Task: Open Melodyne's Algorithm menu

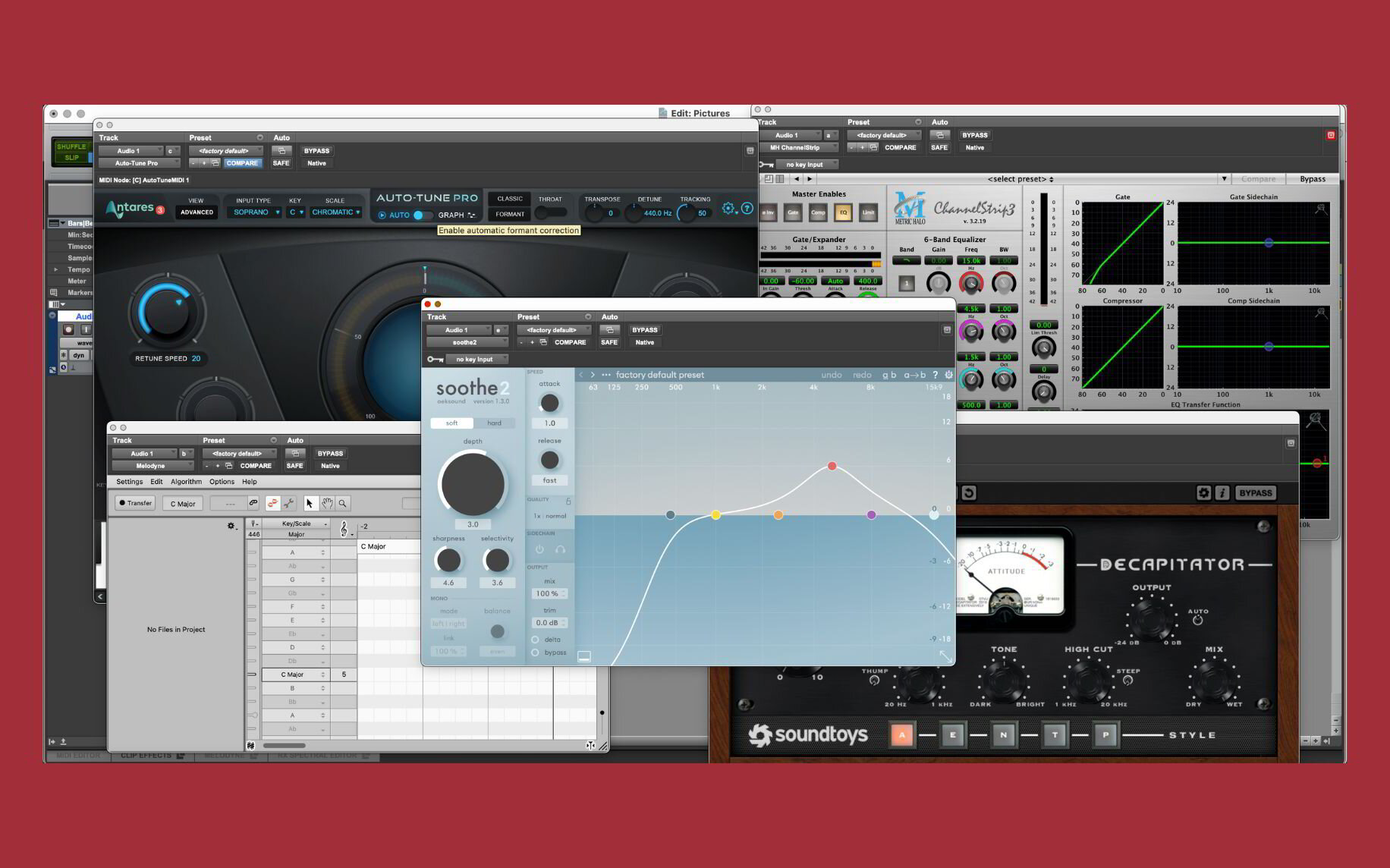Action: 185,481
